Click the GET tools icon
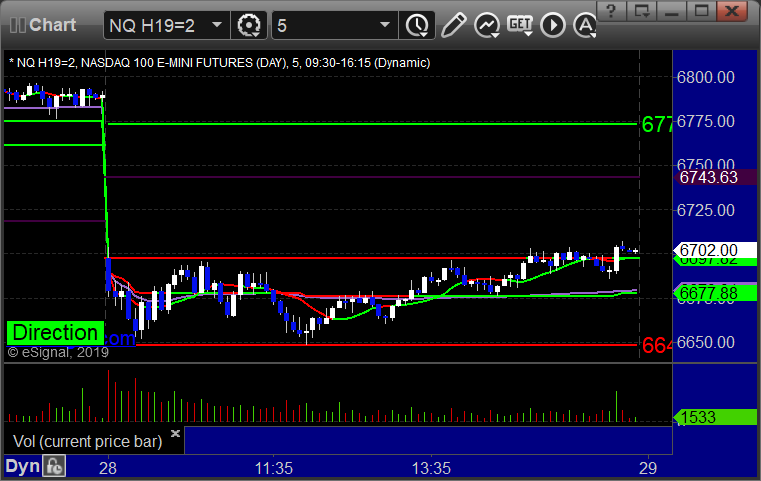The width and height of the screenshot is (761, 481). [520, 25]
